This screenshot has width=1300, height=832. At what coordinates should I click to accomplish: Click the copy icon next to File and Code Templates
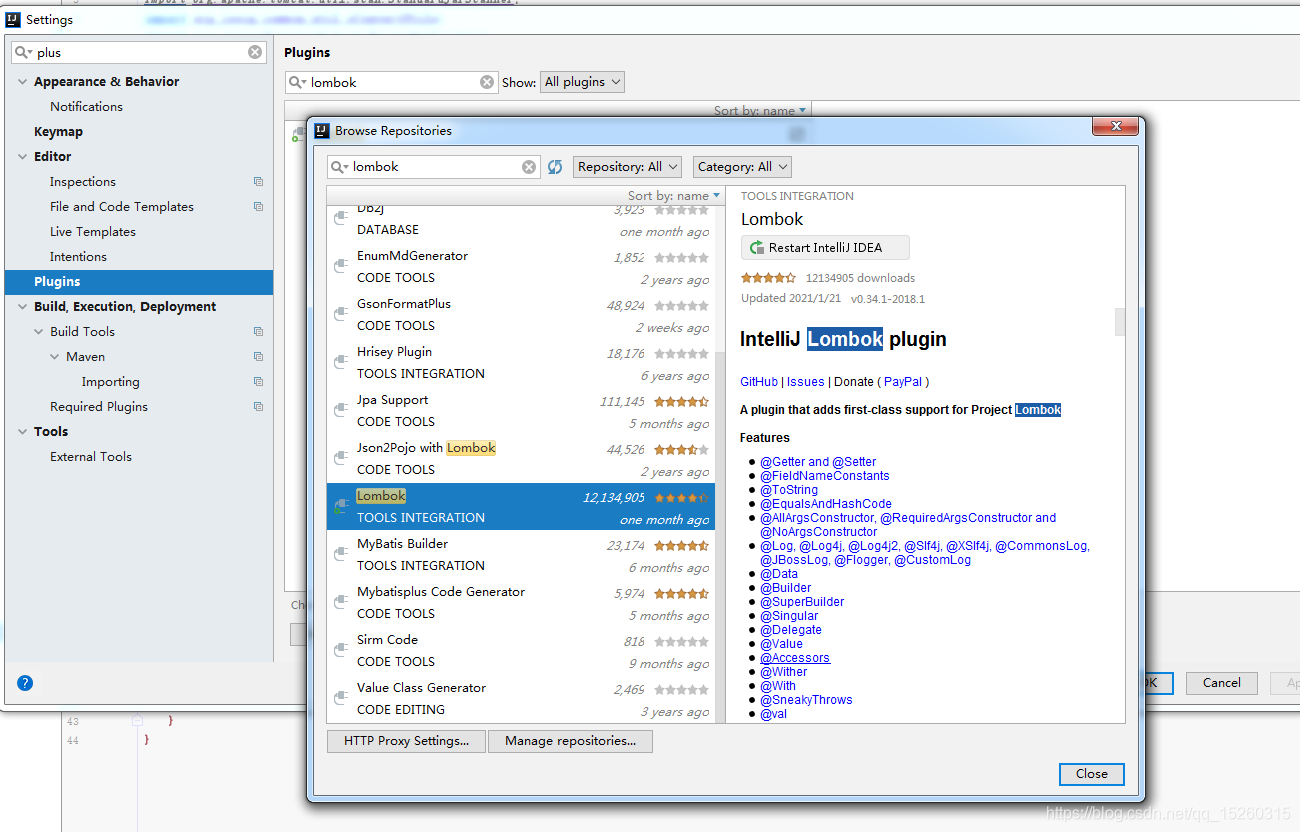click(x=258, y=207)
